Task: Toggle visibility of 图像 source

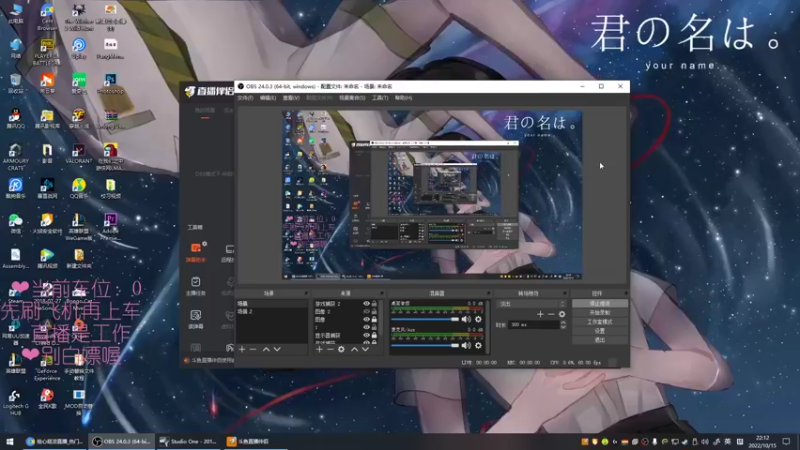Action: pos(366,319)
